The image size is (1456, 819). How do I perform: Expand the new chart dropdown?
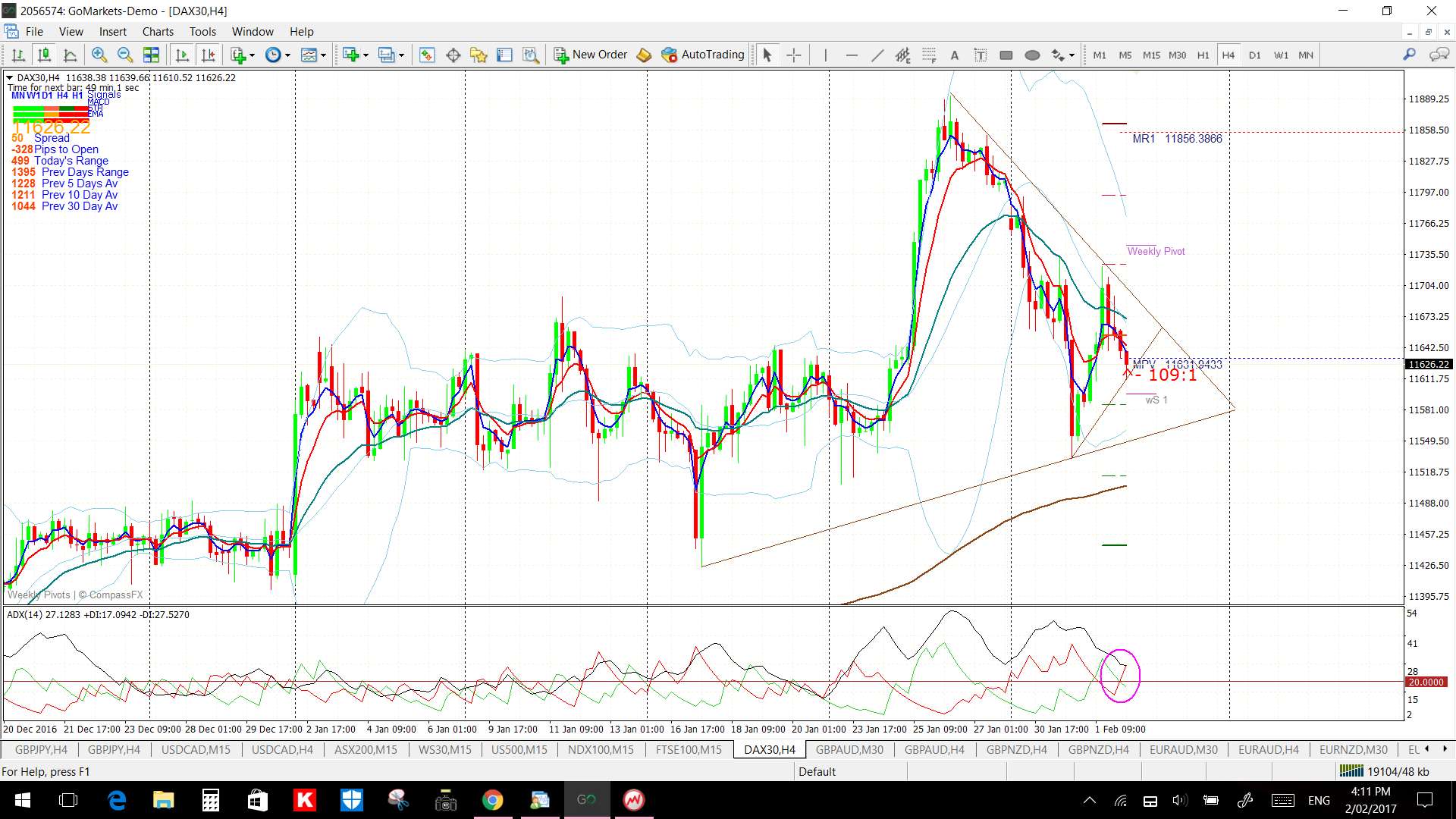[366, 55]
